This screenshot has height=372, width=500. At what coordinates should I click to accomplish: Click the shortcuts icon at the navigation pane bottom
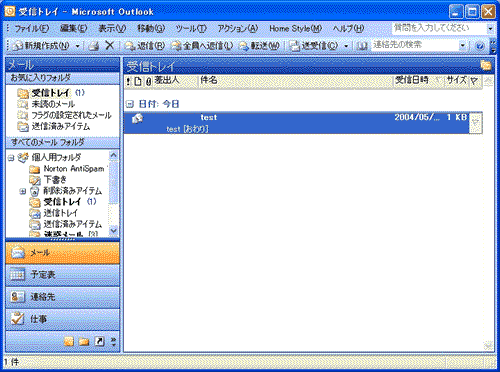[x=99, y=341]
